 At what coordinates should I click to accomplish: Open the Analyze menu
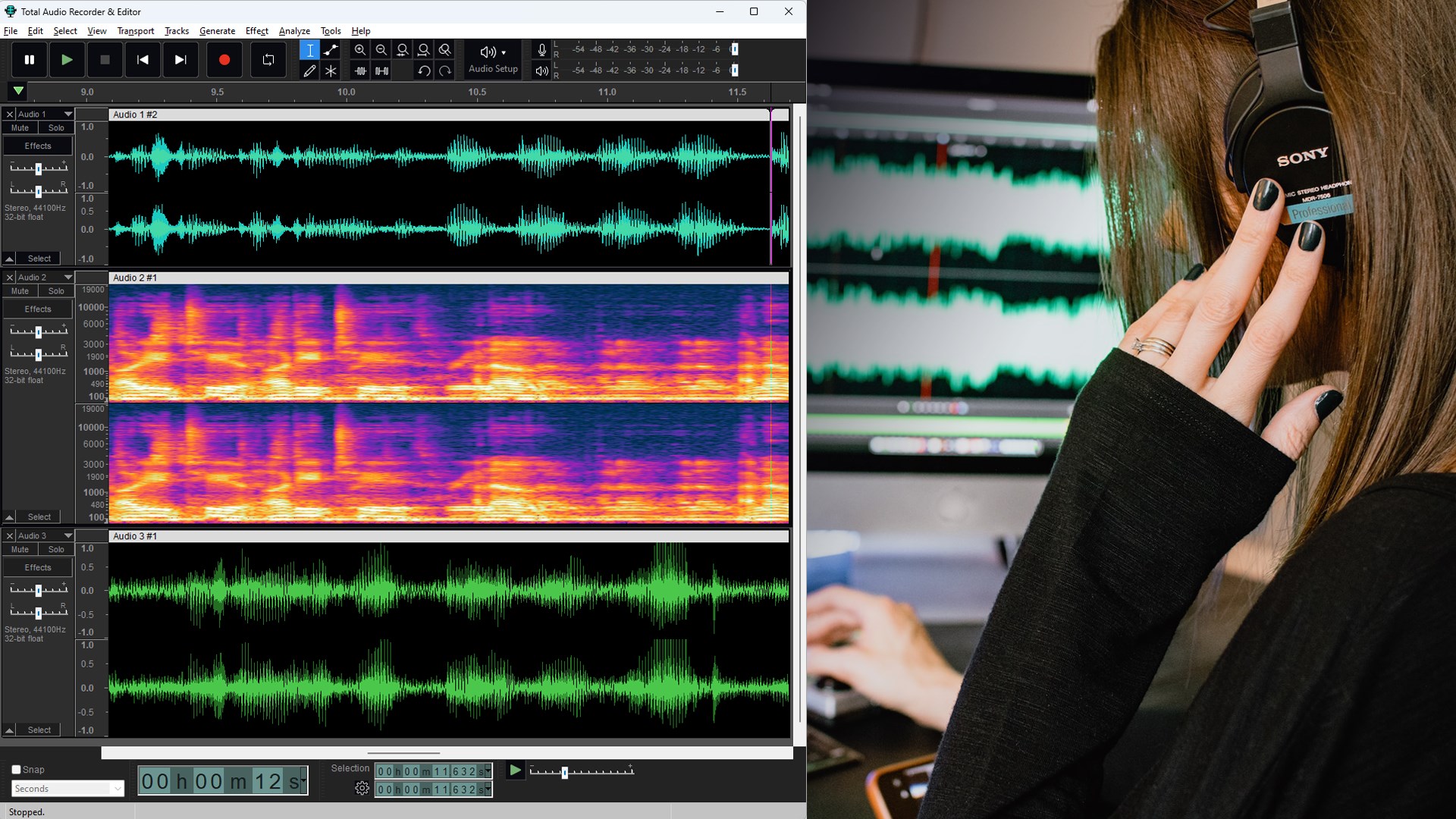(294, 31)
